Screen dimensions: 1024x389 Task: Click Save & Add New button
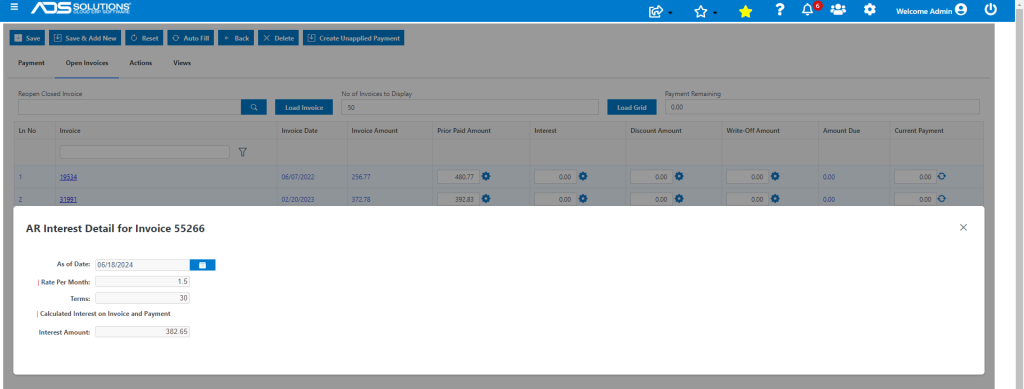point(85,38)
